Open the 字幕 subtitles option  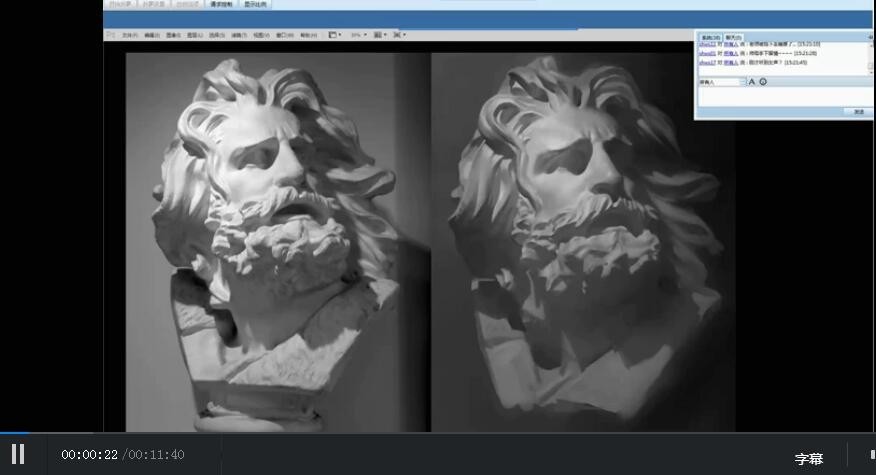tap(809, 459)
